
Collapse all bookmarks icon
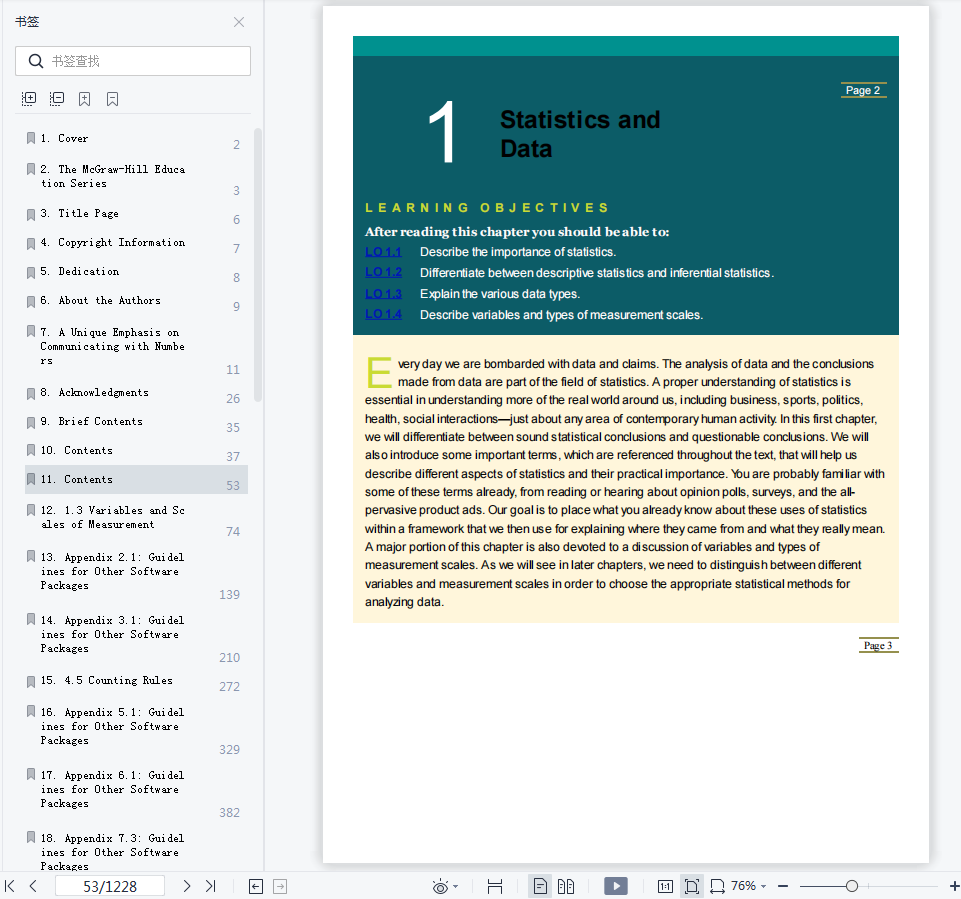point(56,99)
